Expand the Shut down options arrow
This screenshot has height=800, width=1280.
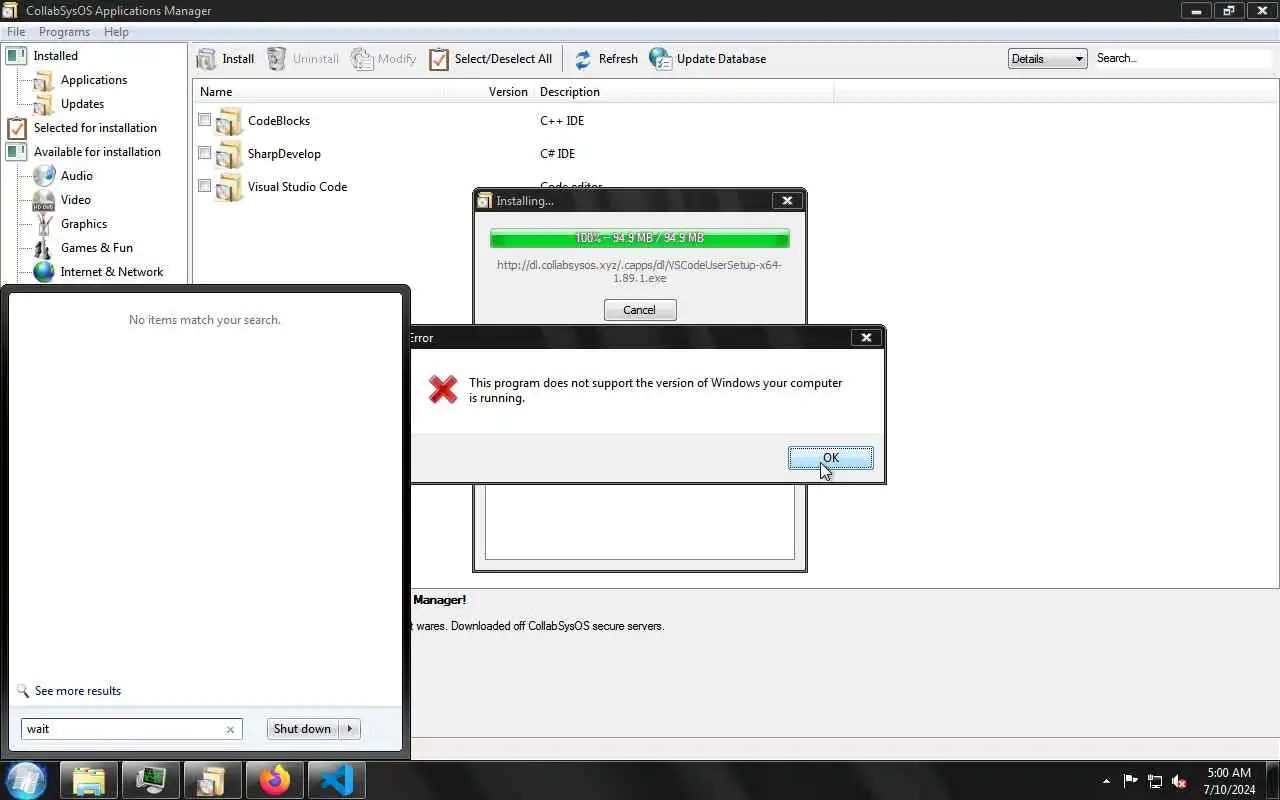[x=350, y=729]
